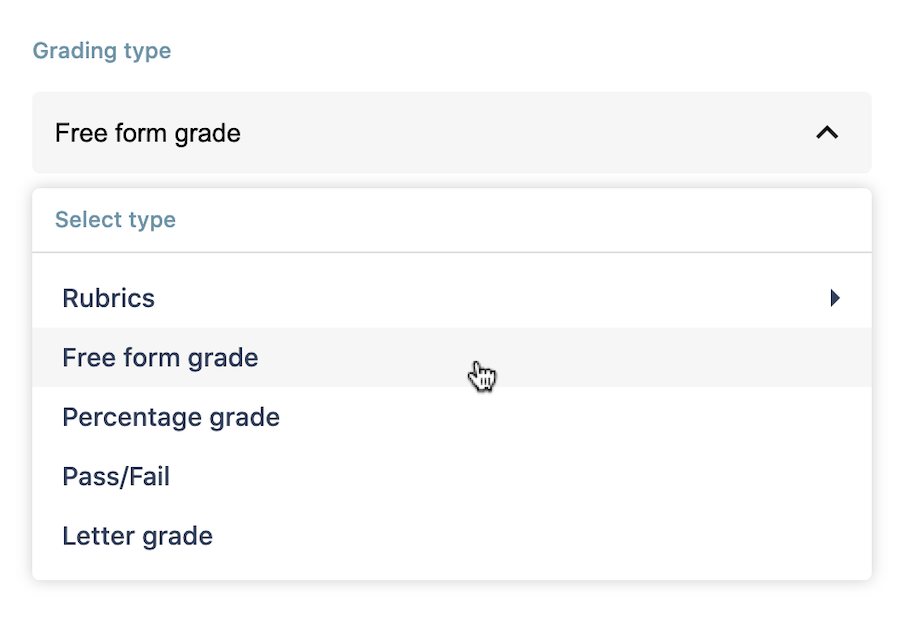Image resolution: width=904 pixels, height=642 pixels.
Task: Select the Rubrics grading type
Action: point(451,298)
